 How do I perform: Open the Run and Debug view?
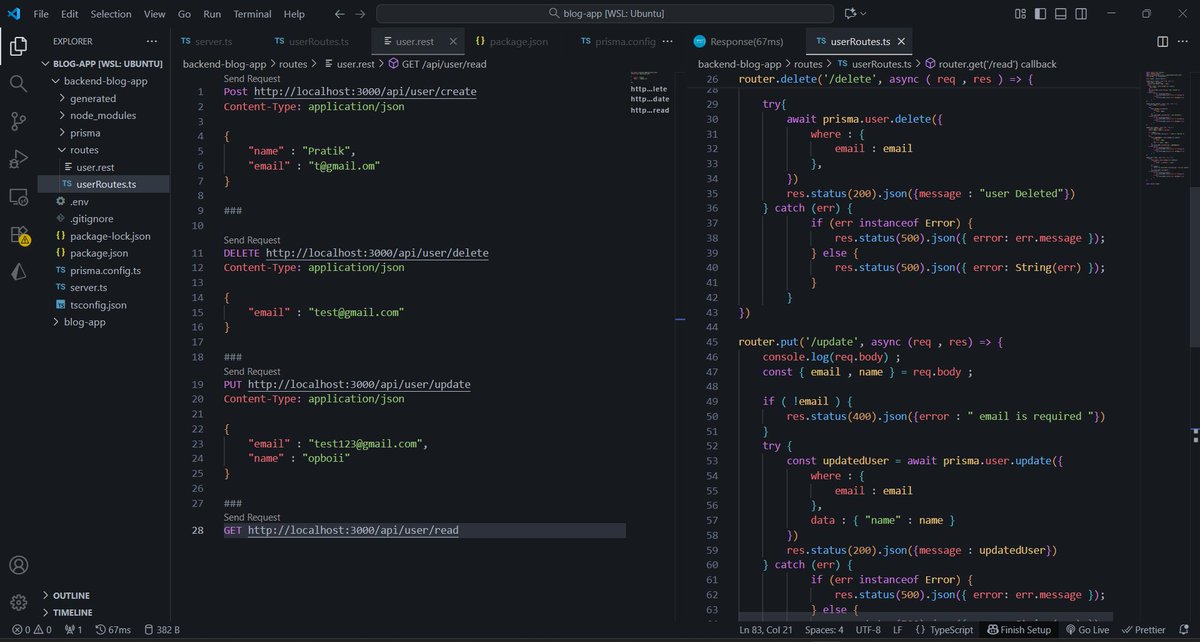click(x=18, y=159)
